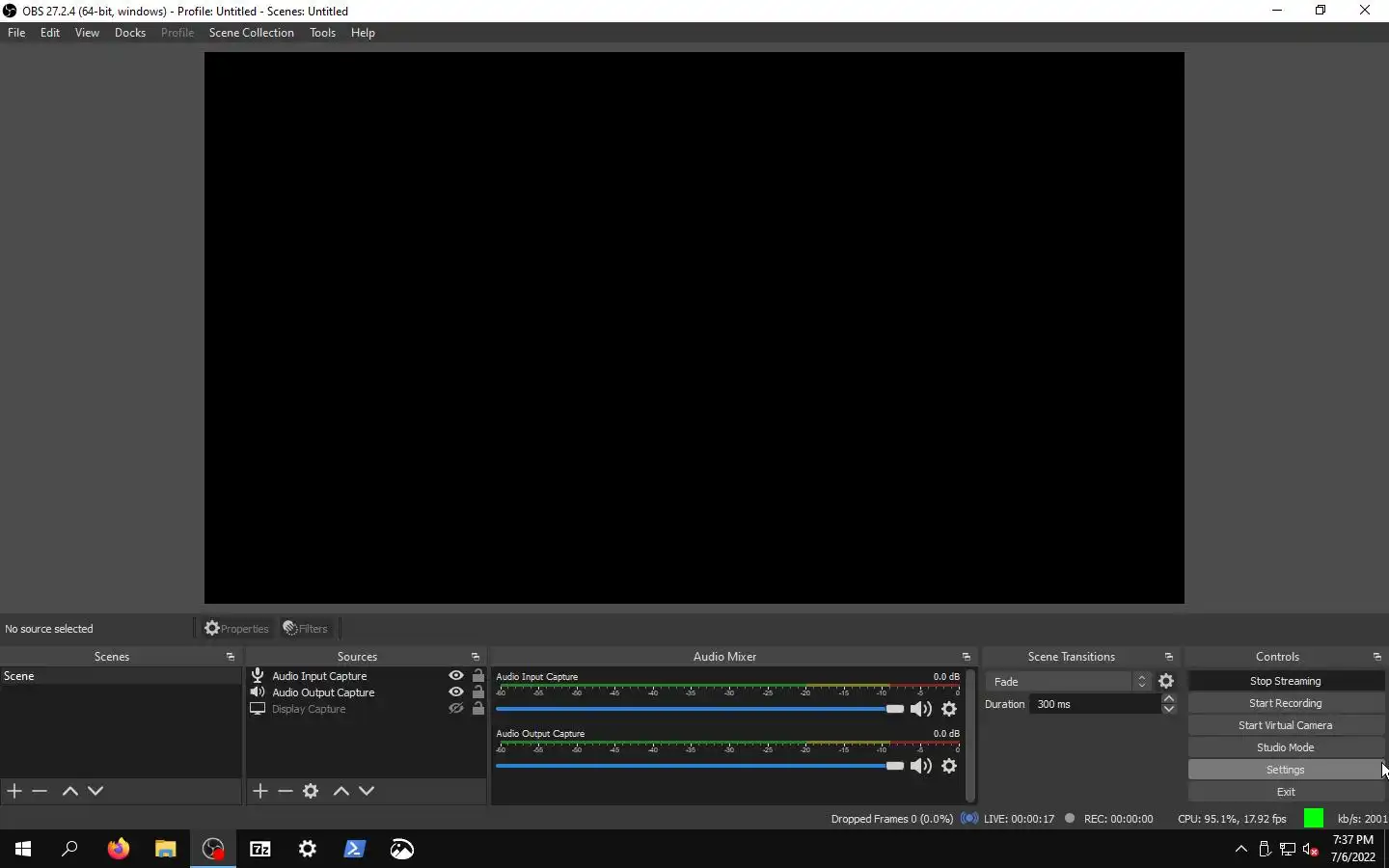Click Start Virtual Camera button
The height and width of the screenshot is (868, 1389).
(x=1286, y=725)
